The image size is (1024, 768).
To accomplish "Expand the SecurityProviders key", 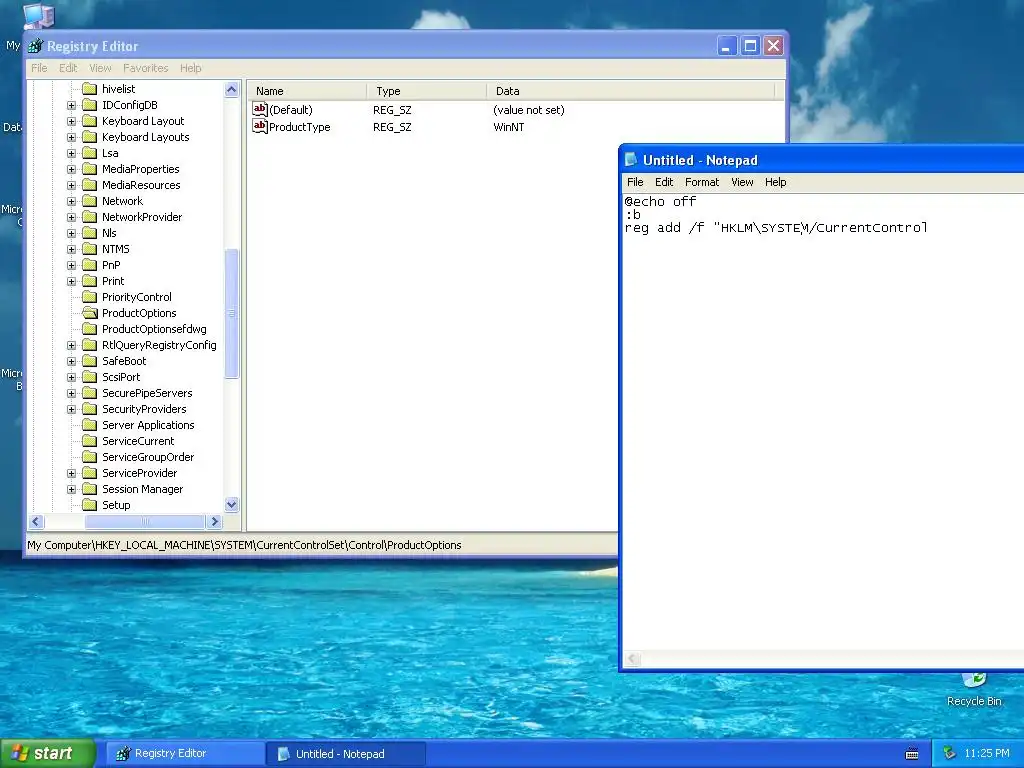I will click(72, 409).
